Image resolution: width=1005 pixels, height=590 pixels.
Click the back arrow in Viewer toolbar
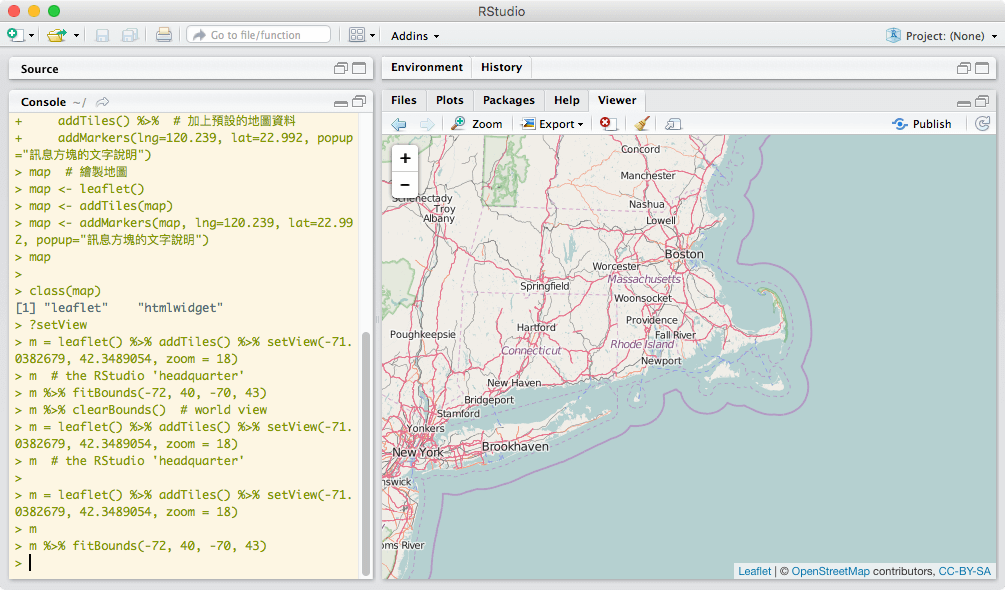[398, 124]
